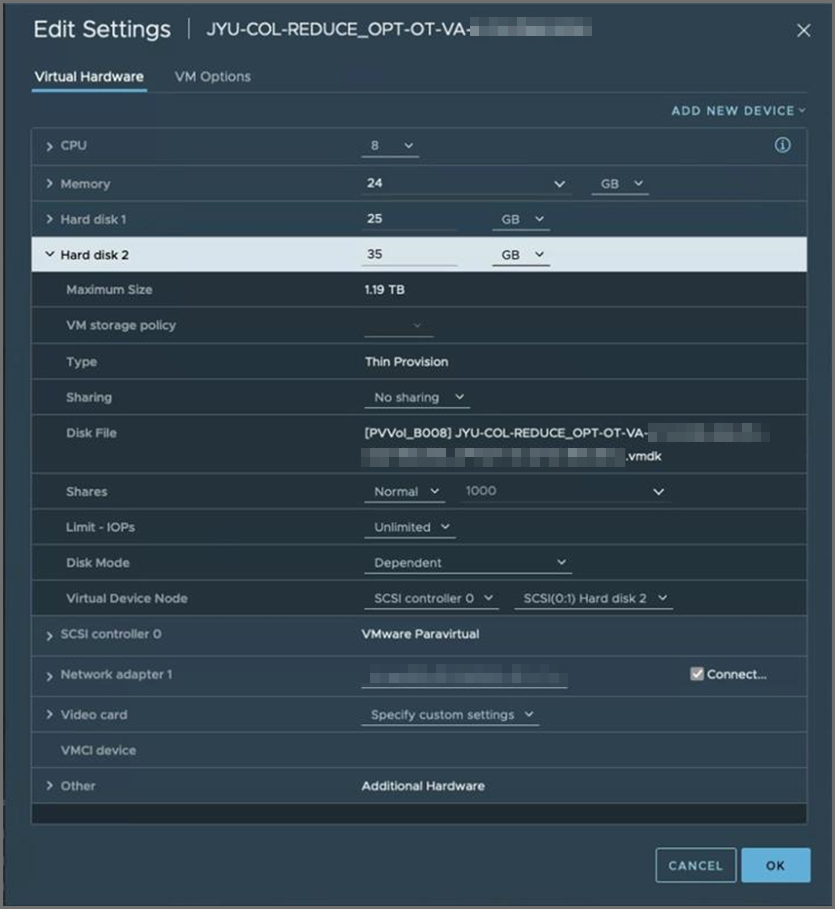Open the Hard disk 2 GB unit dropdown
This screenshot has width=835, height=909.
coord(519,254)
